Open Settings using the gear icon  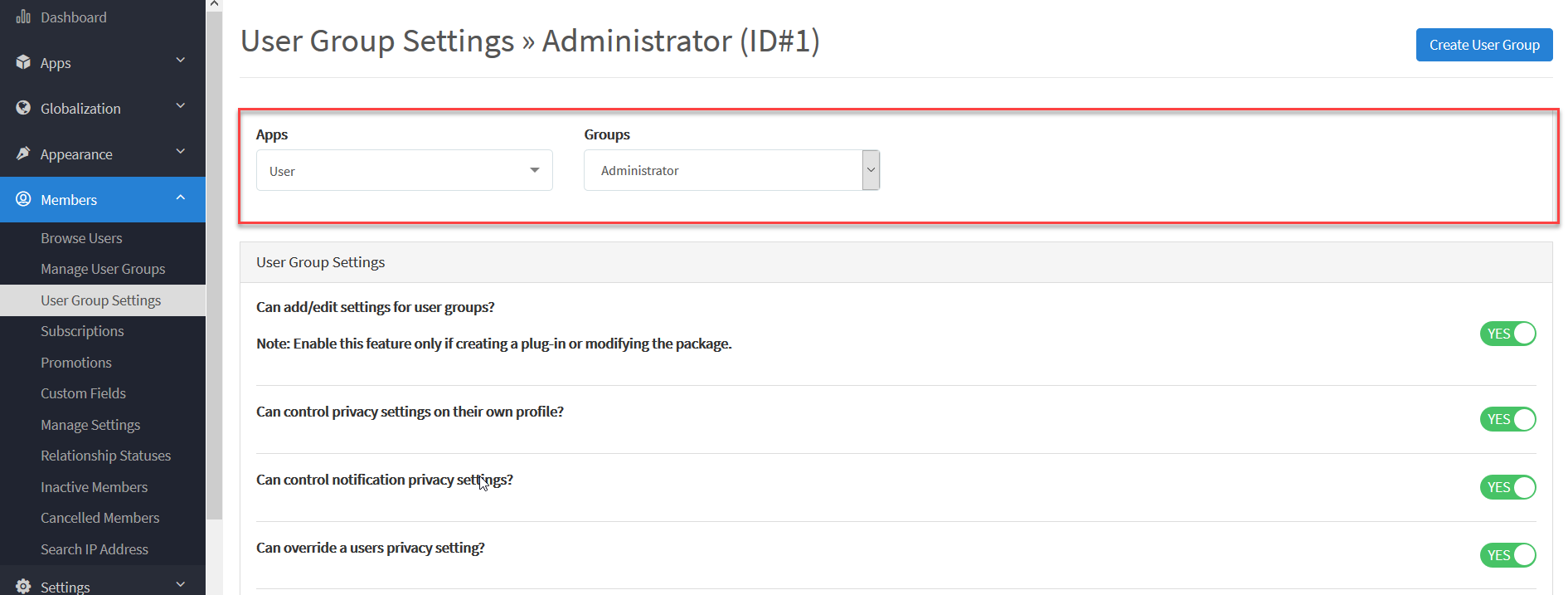[x=24, y=585]
